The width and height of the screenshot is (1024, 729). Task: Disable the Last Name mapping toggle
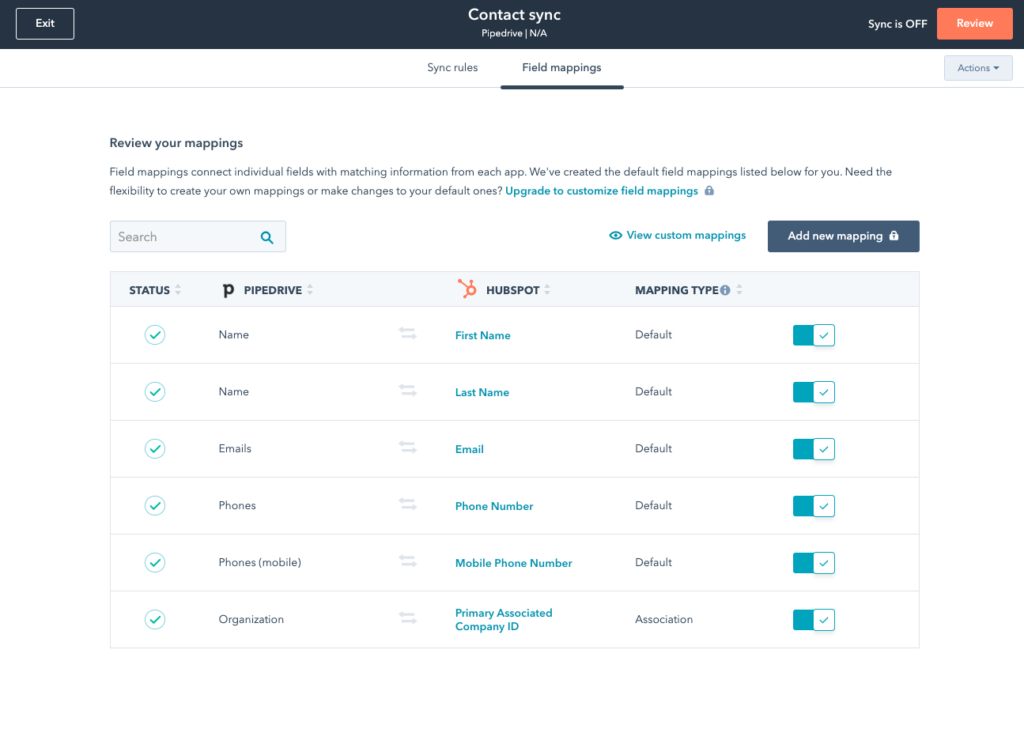pos(814,392)
